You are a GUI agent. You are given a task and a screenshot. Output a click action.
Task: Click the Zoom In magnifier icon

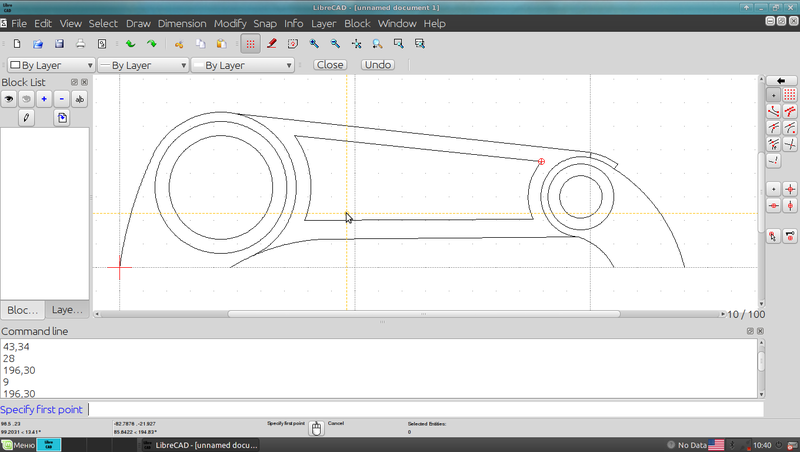pos(312,44)
